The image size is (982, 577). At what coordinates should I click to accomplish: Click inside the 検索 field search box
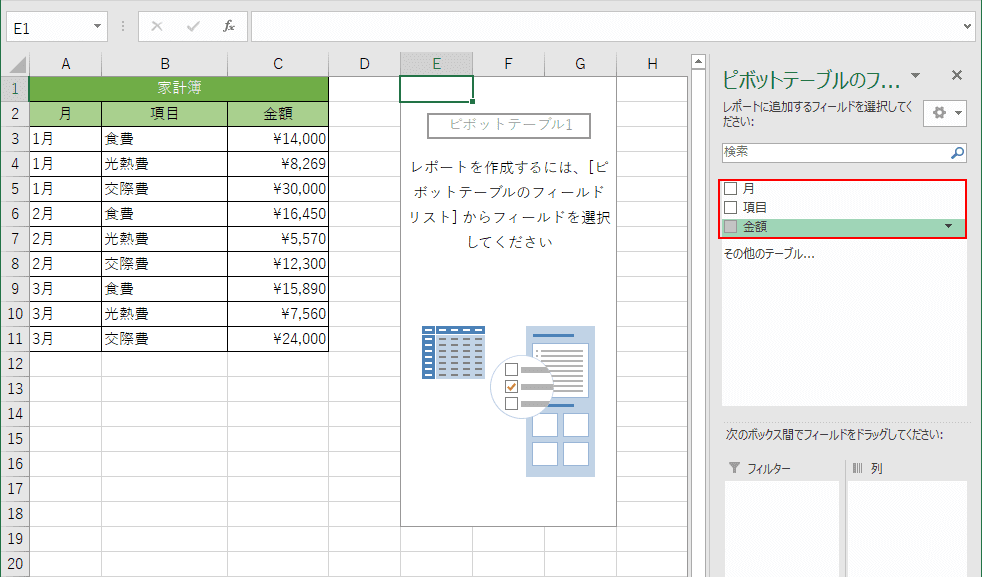(835, 152)
